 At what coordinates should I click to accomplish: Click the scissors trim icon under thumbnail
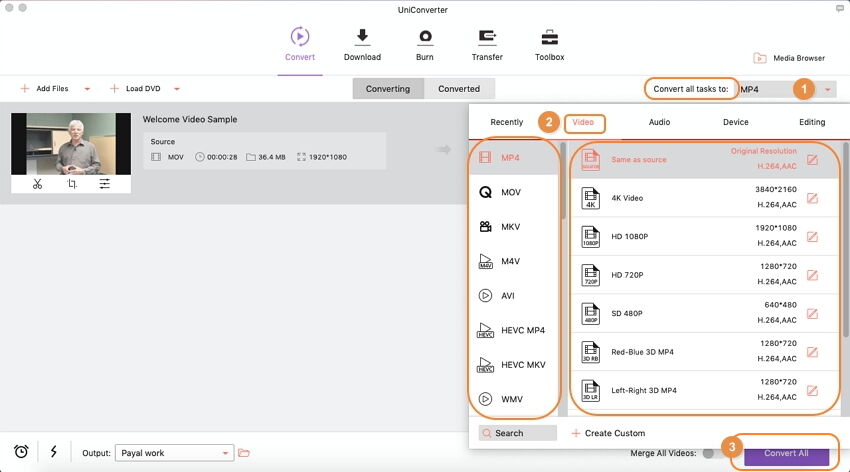(x=37, y=184)
